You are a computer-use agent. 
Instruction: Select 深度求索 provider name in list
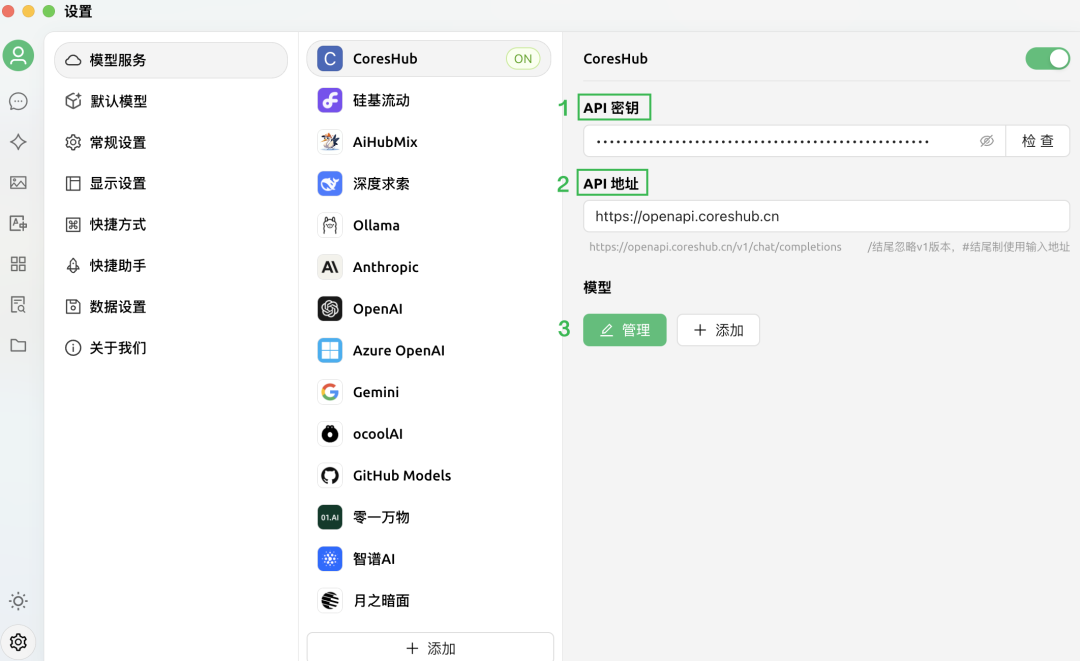[381, 184]
